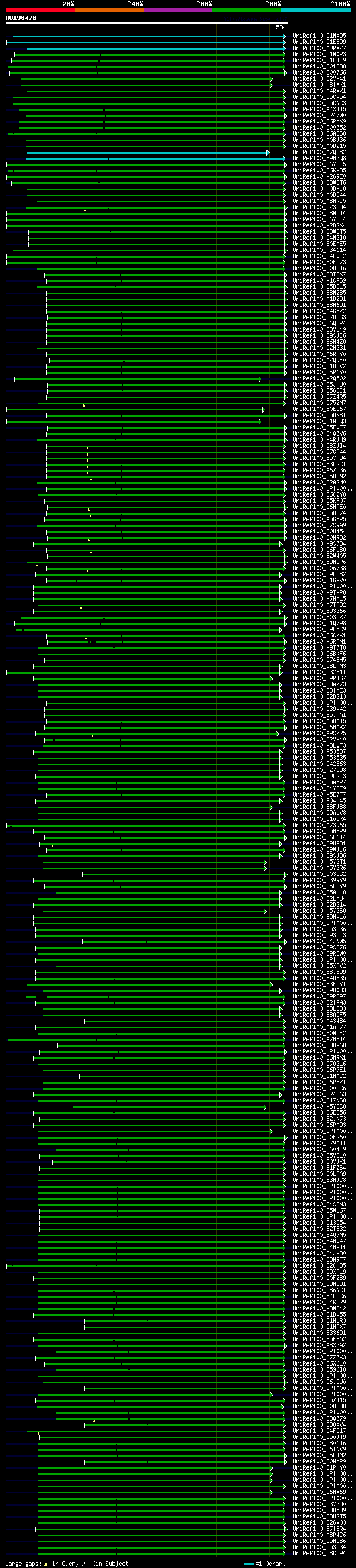
Task: Select hit label UniRef100_P53534
Action: click(x=319, y=1547)
